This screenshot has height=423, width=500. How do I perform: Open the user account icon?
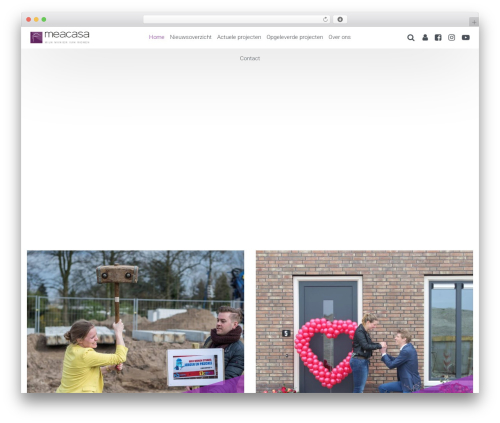[425, 37]
